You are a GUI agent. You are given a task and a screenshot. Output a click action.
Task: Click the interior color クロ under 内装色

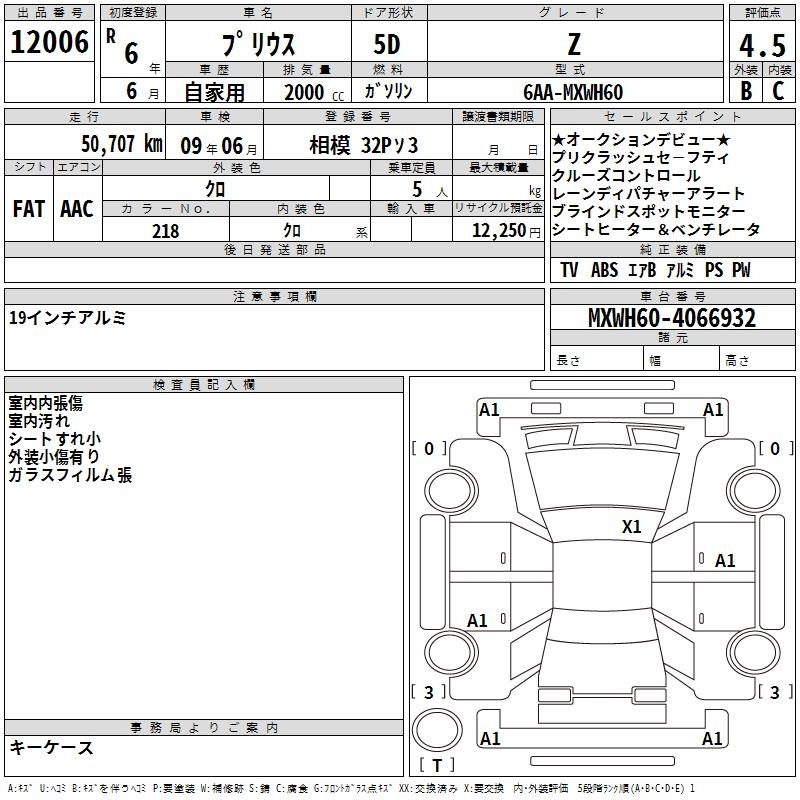coord(292,231)
